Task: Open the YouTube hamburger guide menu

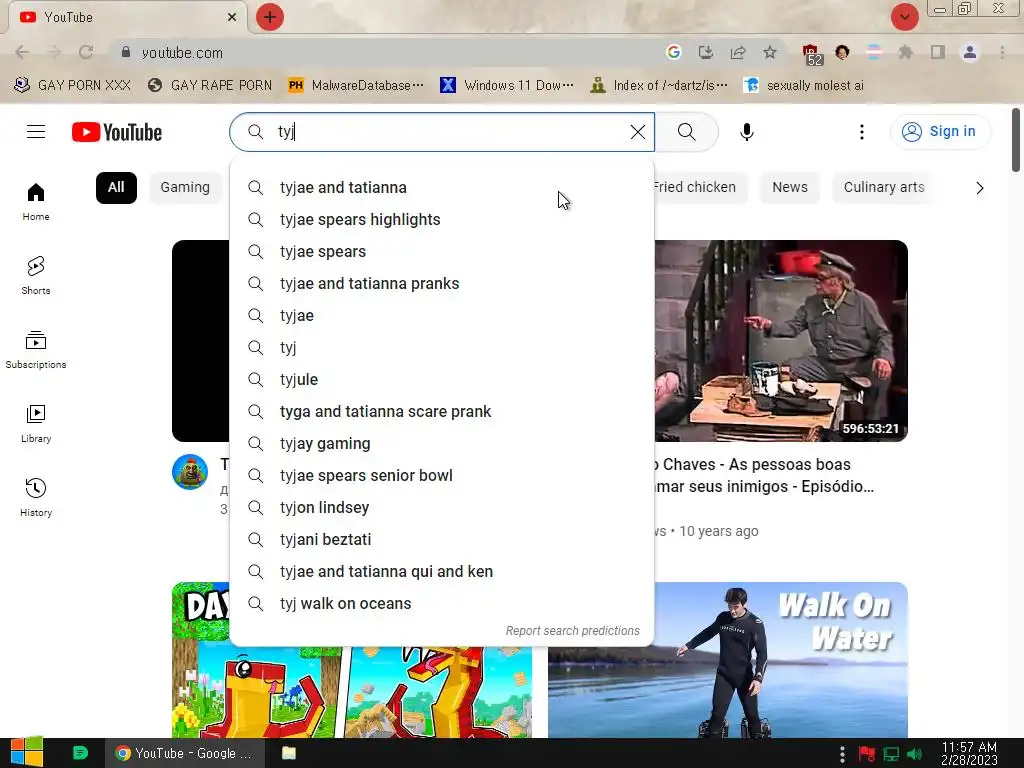Action: point(36,132)
